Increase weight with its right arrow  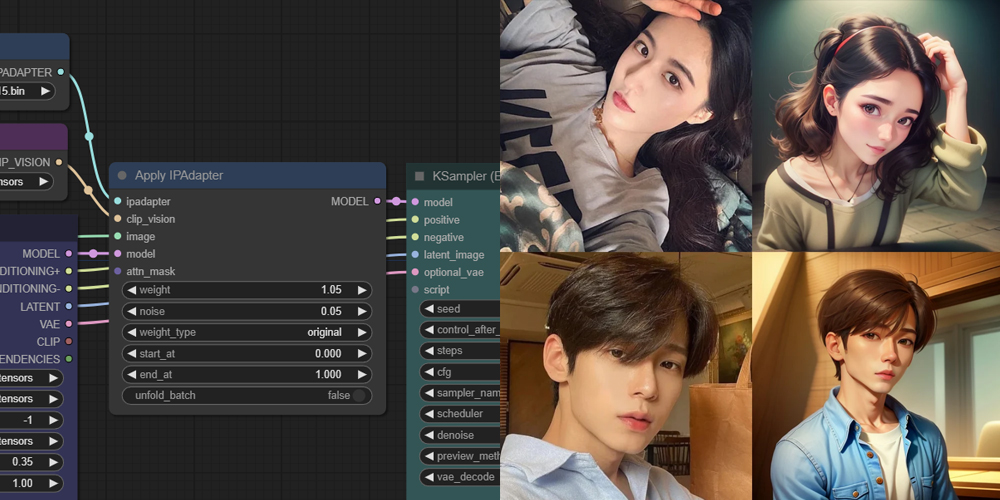tap(362, 290)
